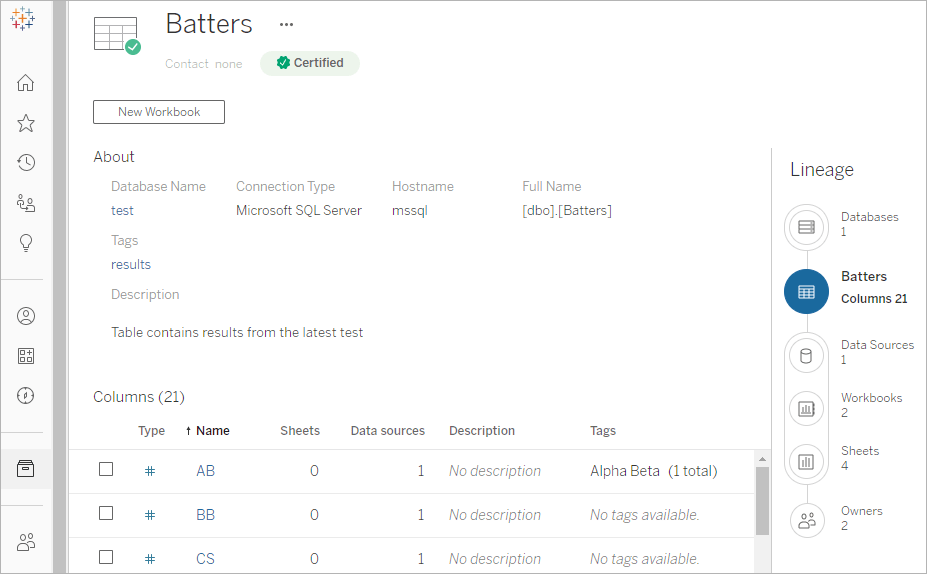Image resolution: width=927 pixels, height=574 pixels.
Task: Click the results tag link
Action: (x=131, y=264)
